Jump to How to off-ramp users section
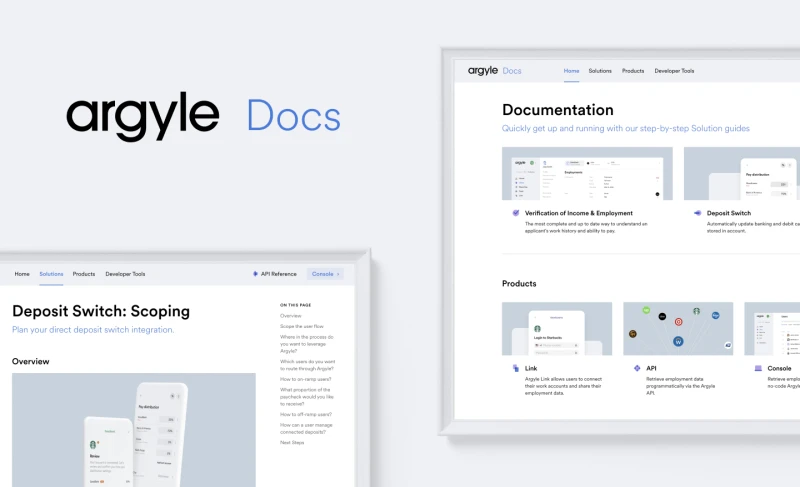800x487 pixels. (306, 414)
